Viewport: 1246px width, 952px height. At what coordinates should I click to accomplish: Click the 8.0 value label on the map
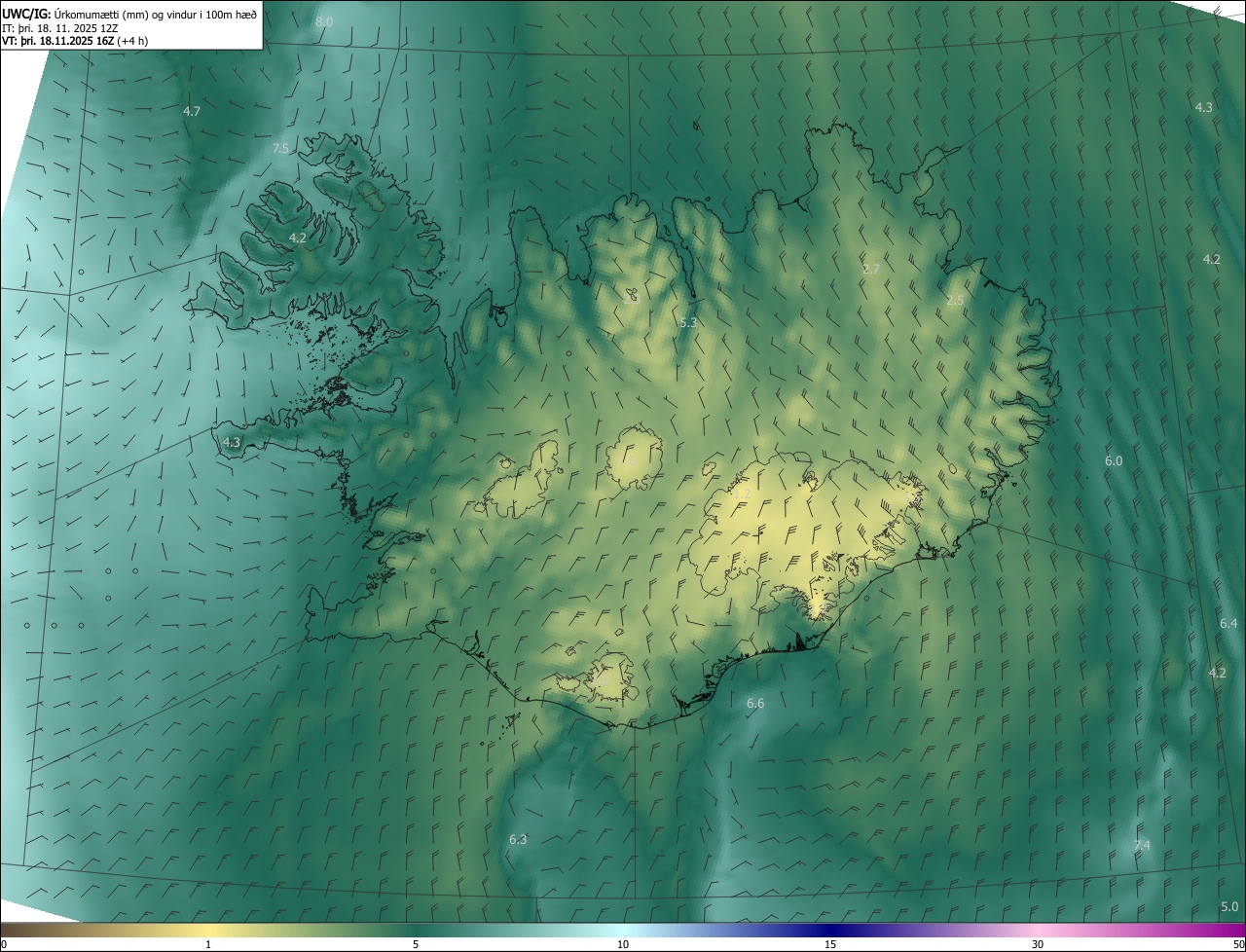click(x=324, y=21)
